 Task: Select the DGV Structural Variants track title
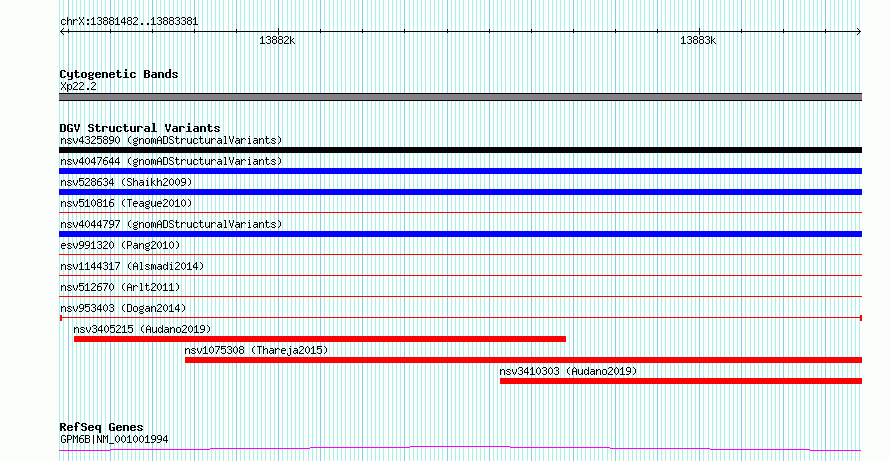point(140,128)
